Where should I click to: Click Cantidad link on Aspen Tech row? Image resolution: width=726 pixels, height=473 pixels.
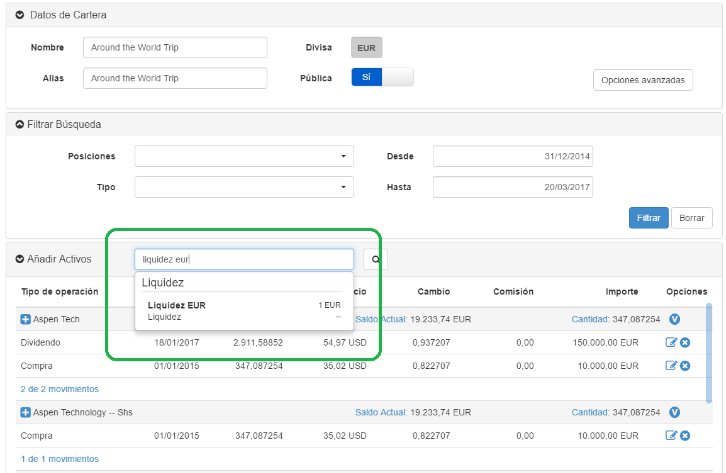(x=590, y=319)
